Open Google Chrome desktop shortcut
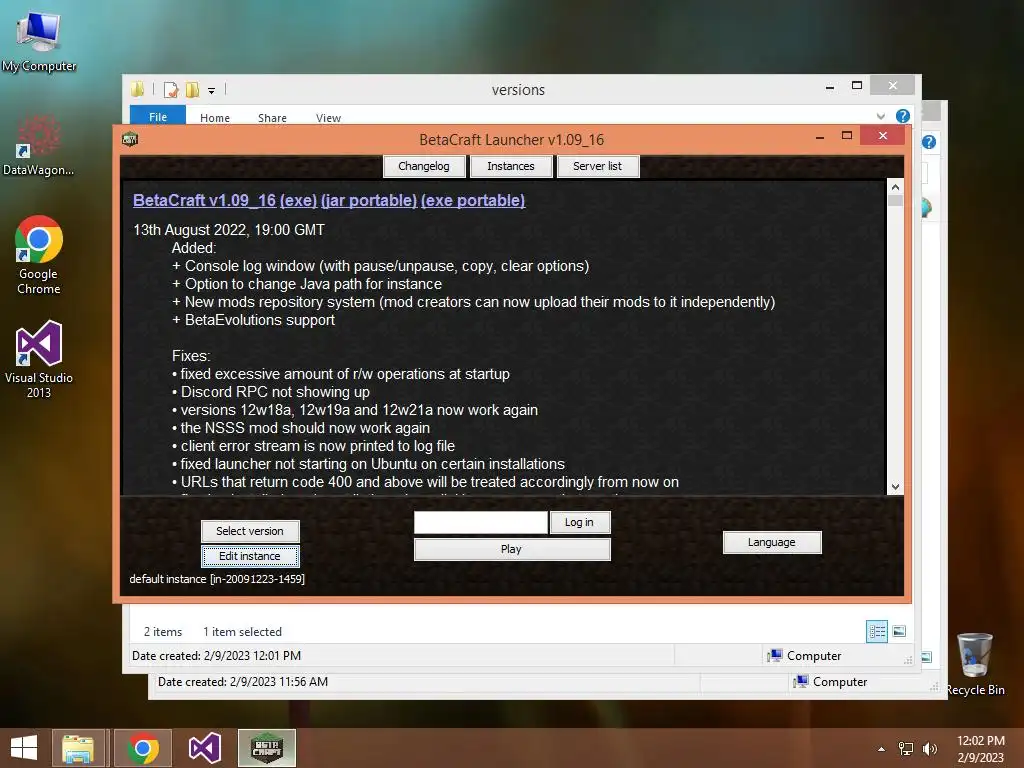 point(39,255)
